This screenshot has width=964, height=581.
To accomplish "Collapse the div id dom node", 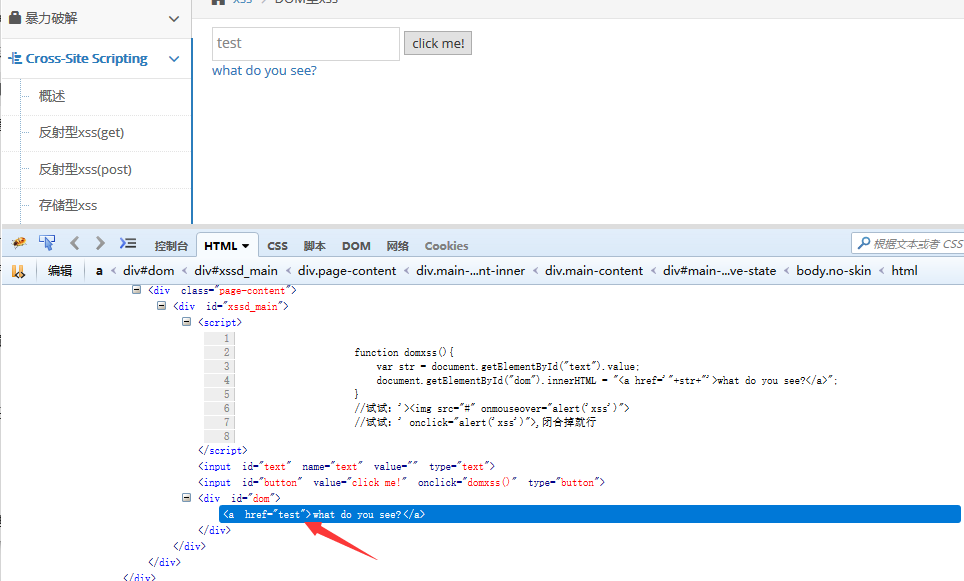I will 186,497.
